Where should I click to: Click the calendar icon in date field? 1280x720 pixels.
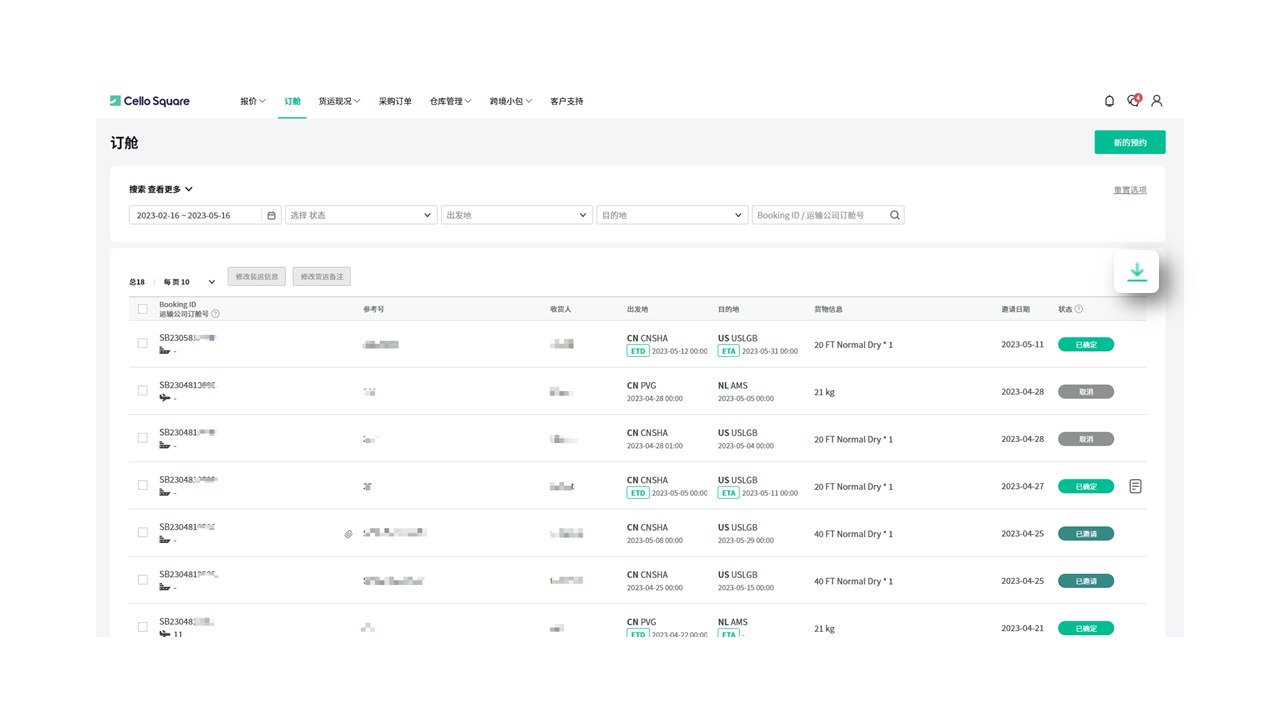271,215
